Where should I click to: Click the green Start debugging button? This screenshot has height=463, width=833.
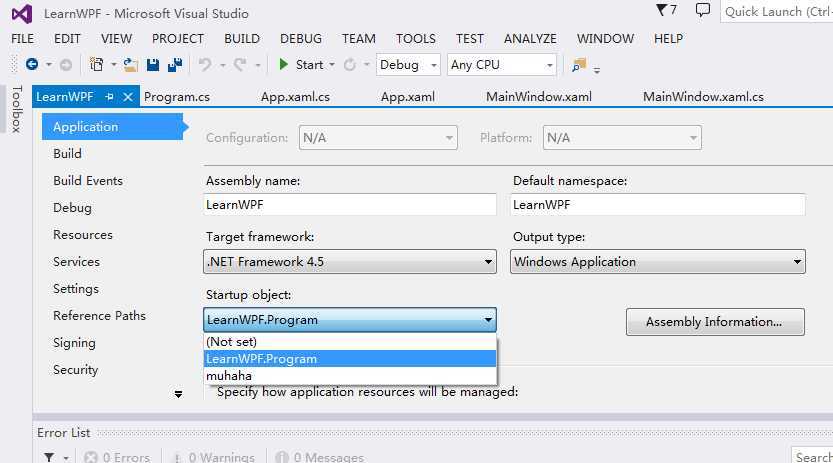click(x=300, y=64)
